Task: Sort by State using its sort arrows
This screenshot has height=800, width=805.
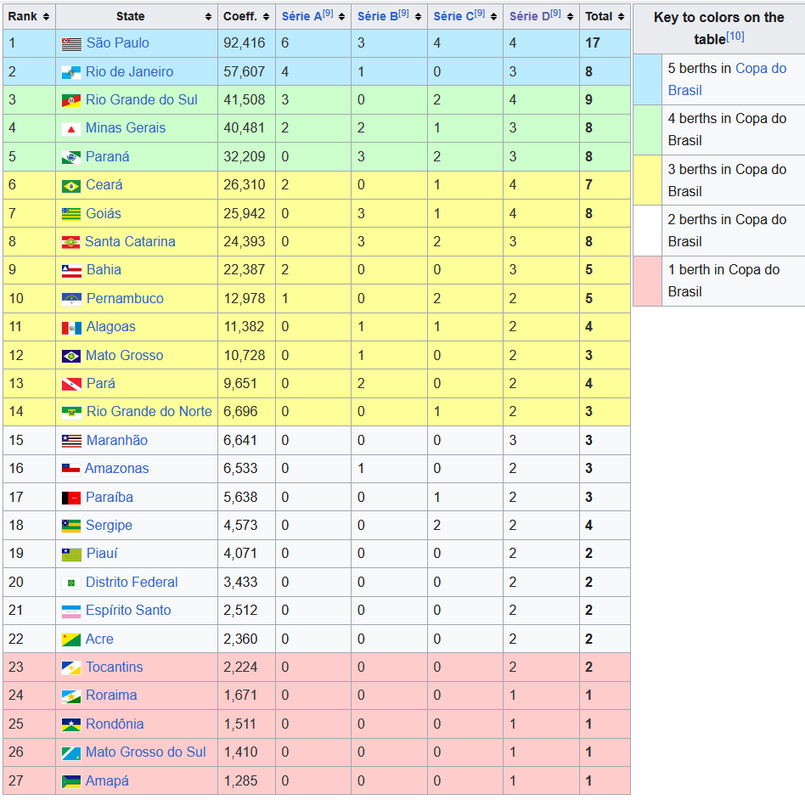Action: 208,16
